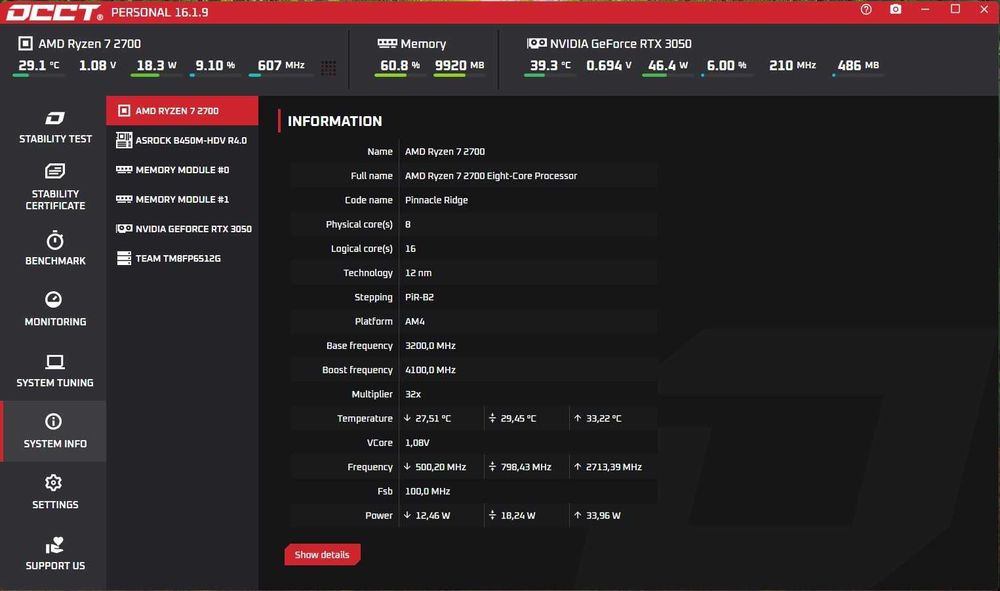Click the CPU chip icon in header
The height and width of the screenshot is (591, 1000).
point(26,43)
